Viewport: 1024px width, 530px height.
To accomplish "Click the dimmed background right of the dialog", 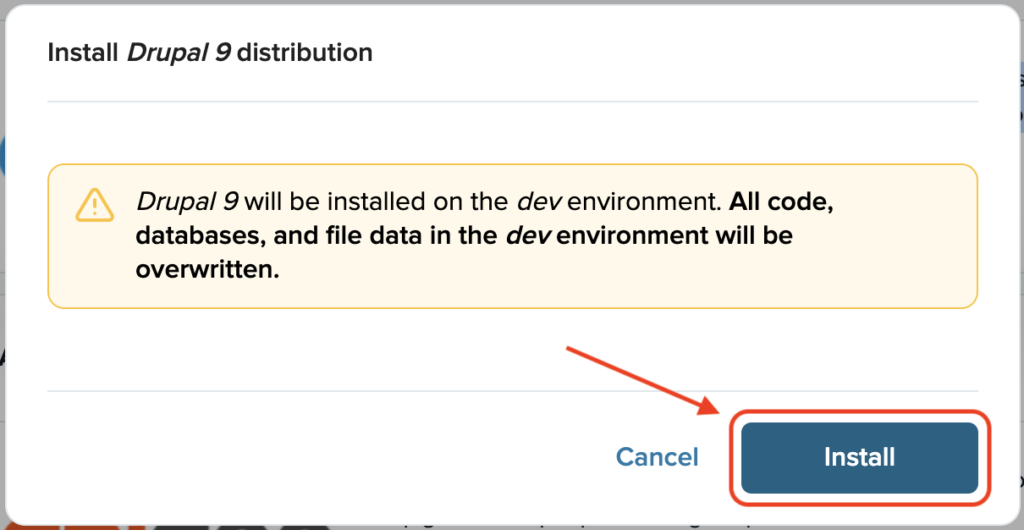I will point(1021,261).
